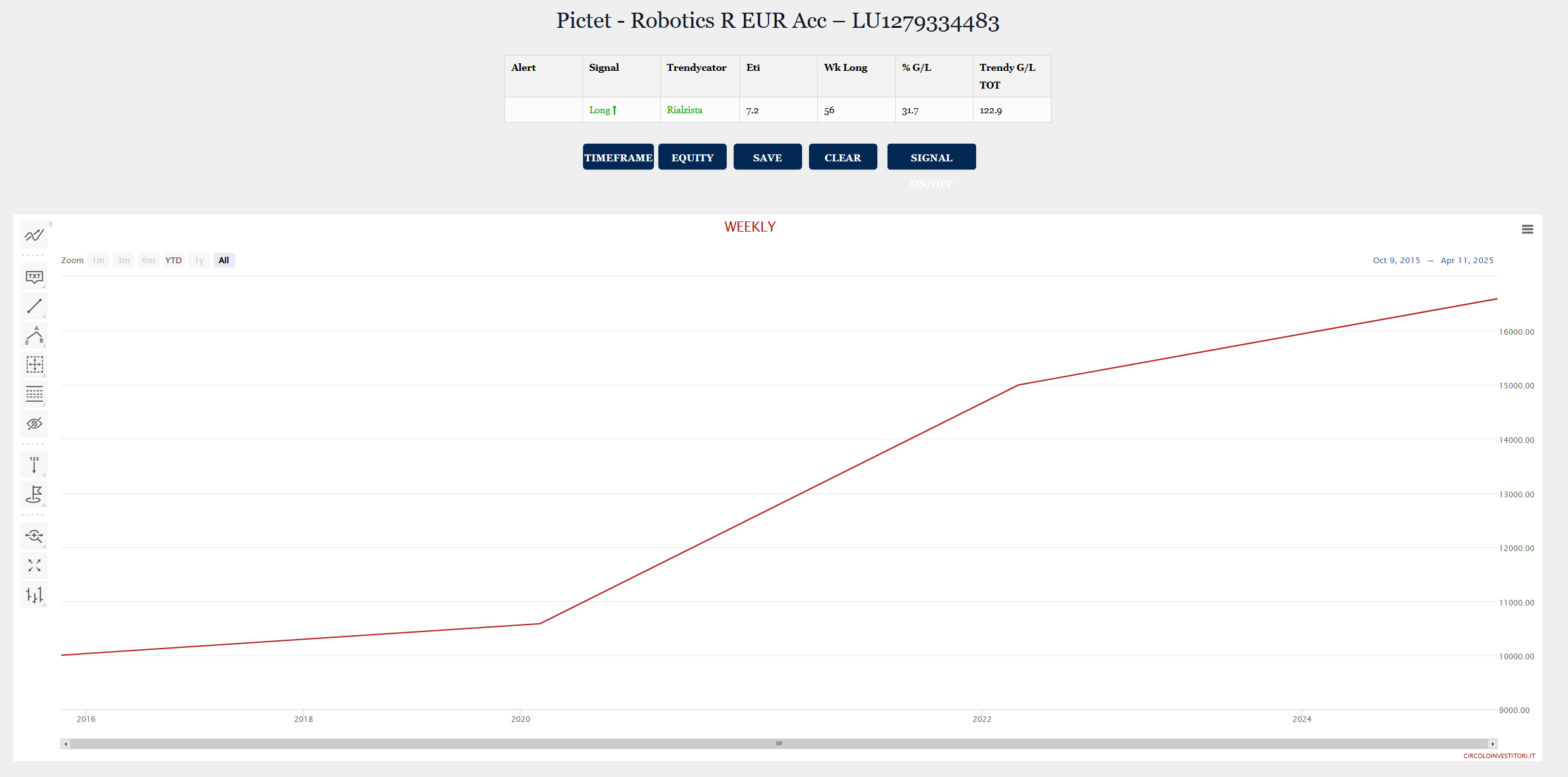Image resolution: width=1568 pixels, height=777 pixels.
Task: Select the vertical counter 123 tool
Action: (34, 465)
